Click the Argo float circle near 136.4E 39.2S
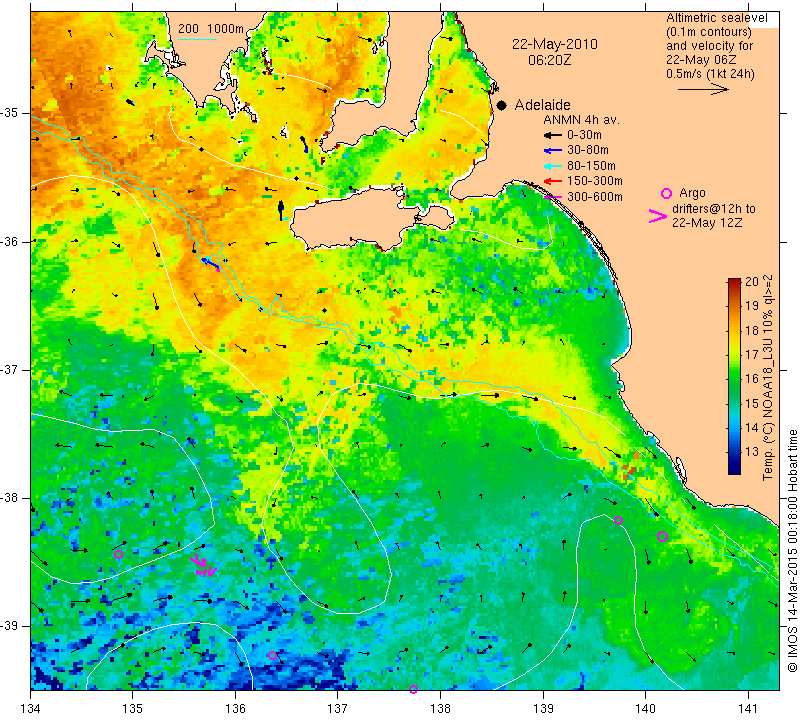 pos(272,656)
